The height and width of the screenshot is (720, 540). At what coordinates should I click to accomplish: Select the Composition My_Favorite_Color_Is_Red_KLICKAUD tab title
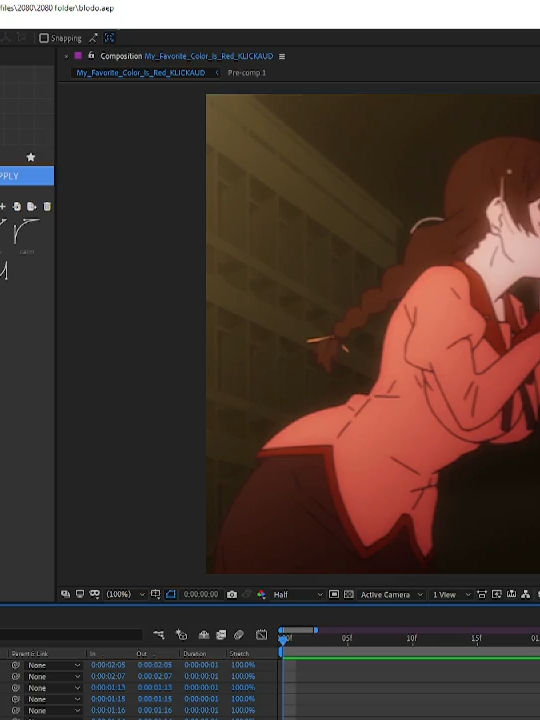pyautogui.click(x=187, y=56)
